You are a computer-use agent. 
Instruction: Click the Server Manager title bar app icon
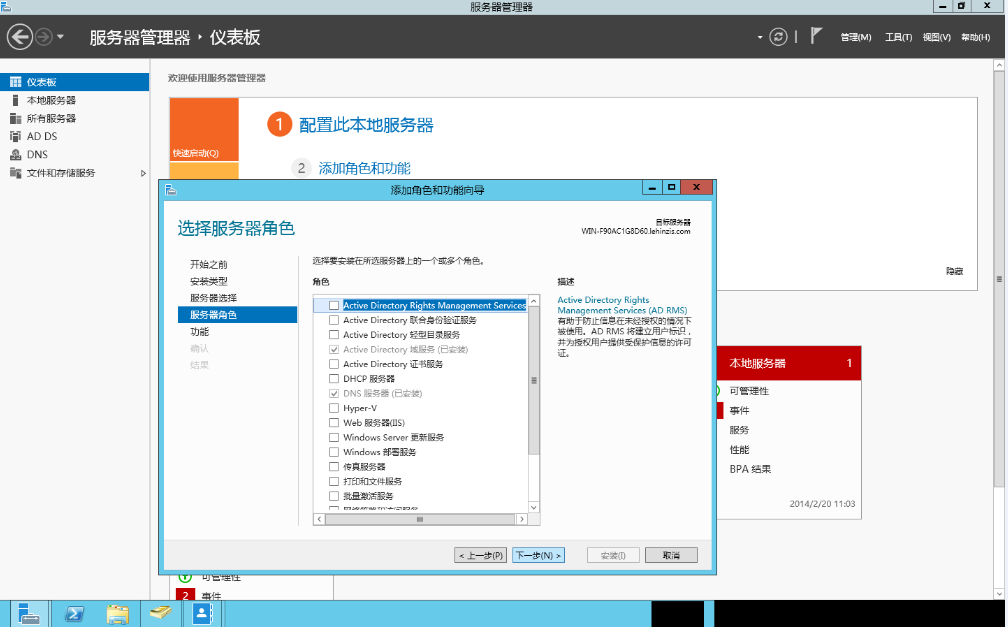pyautogui.click(x=6, y=6)
